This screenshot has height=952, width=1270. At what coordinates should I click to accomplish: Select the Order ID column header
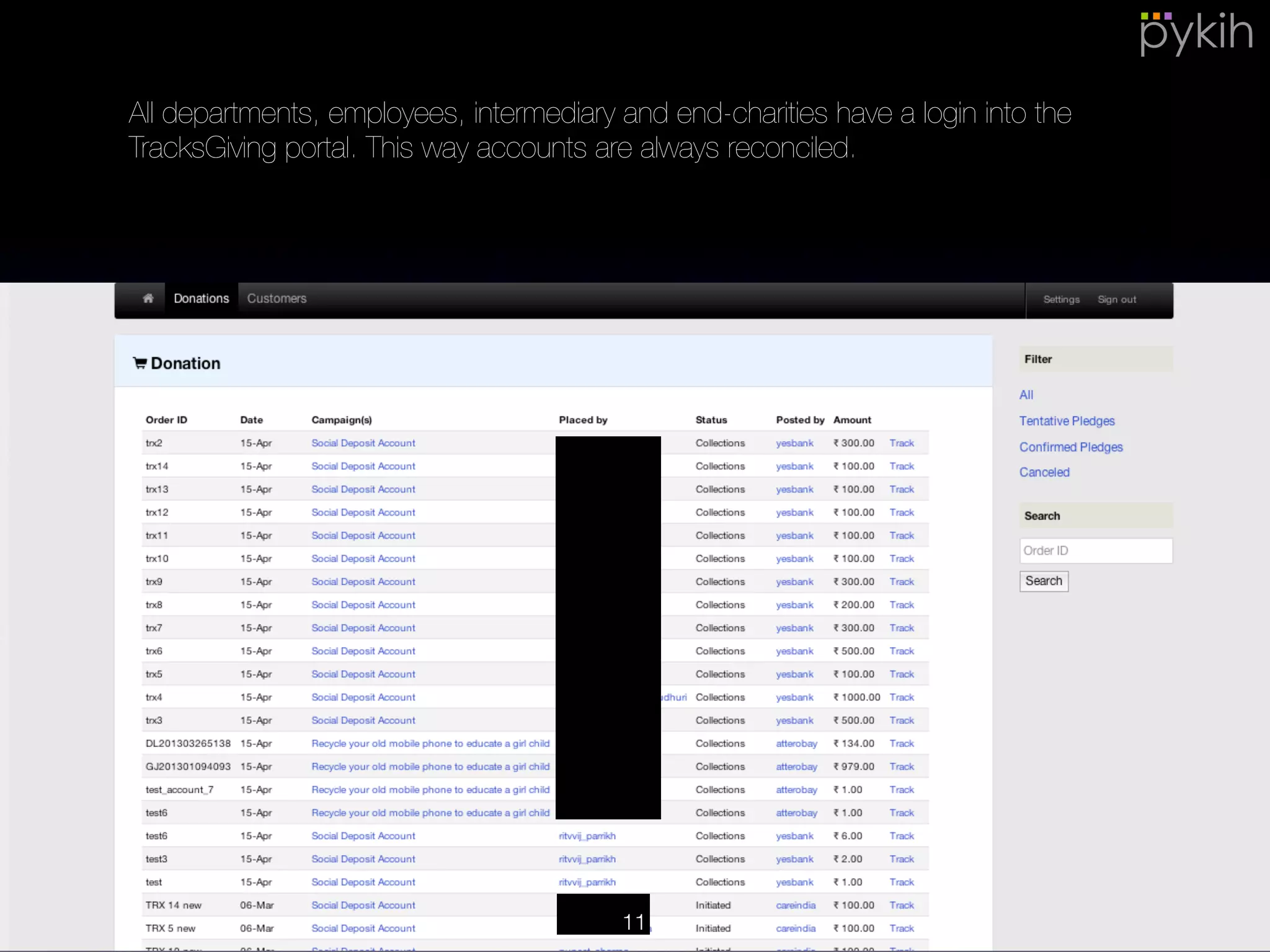166,420
